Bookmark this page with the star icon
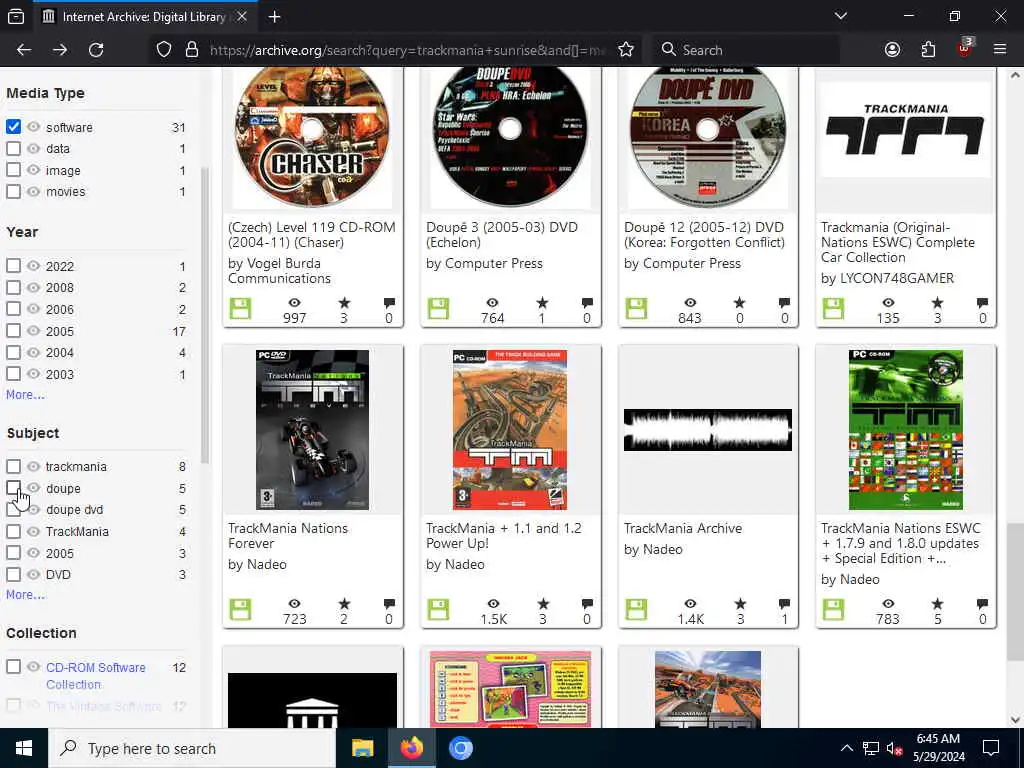The height and width of the screenshot is (768, 1024). (626, 50)
